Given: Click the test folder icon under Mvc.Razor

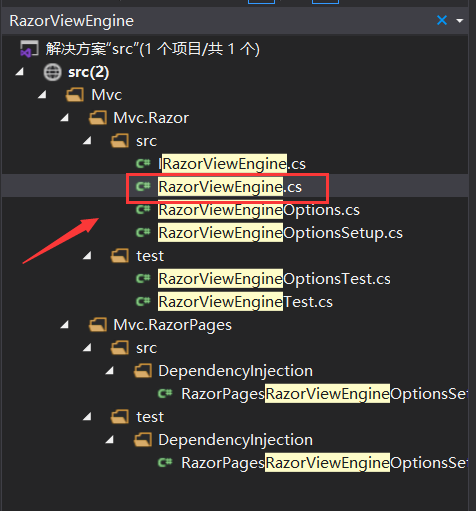Looking at the screenshot, I should (120, 256).
